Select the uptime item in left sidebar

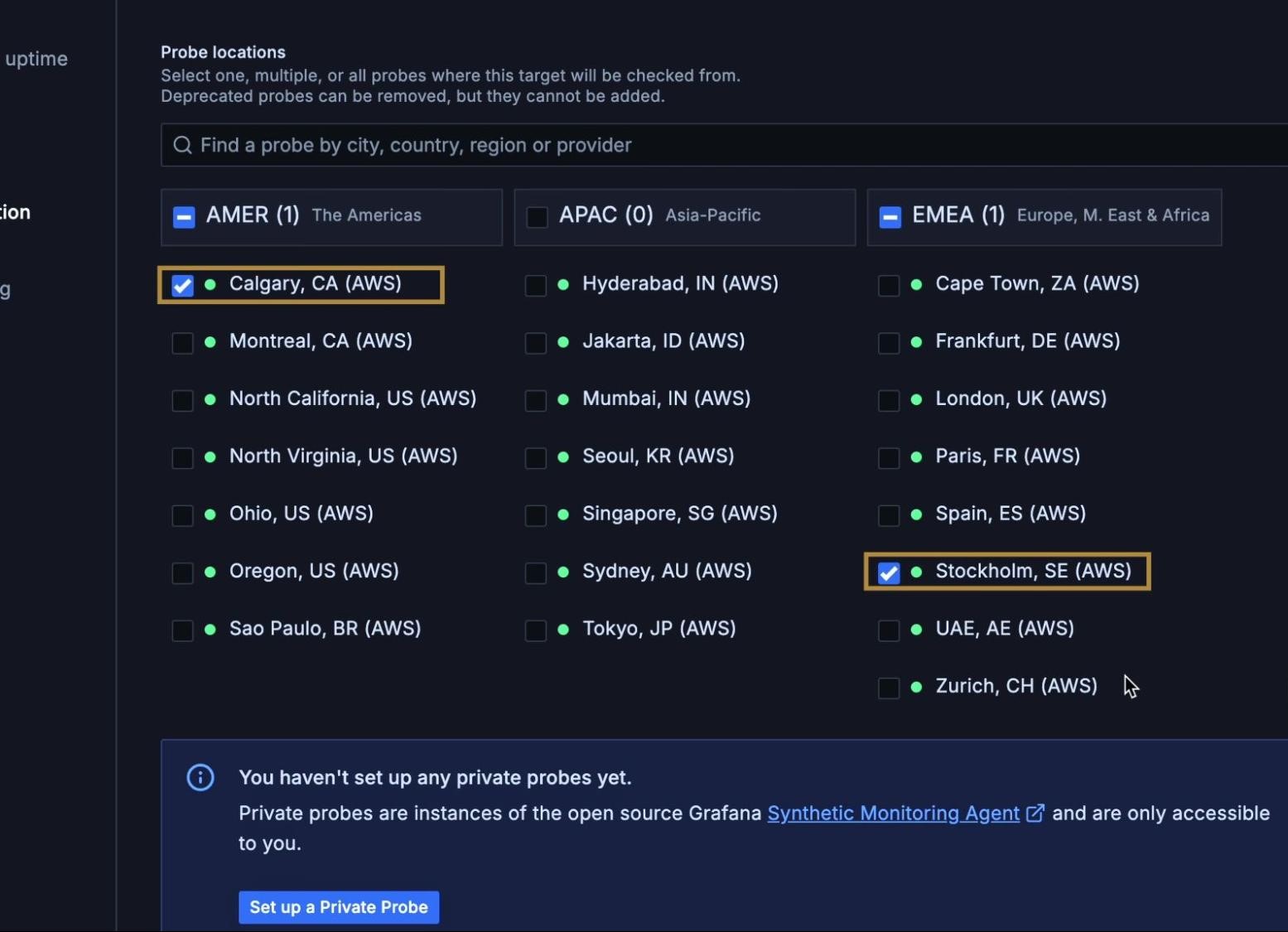36,59
